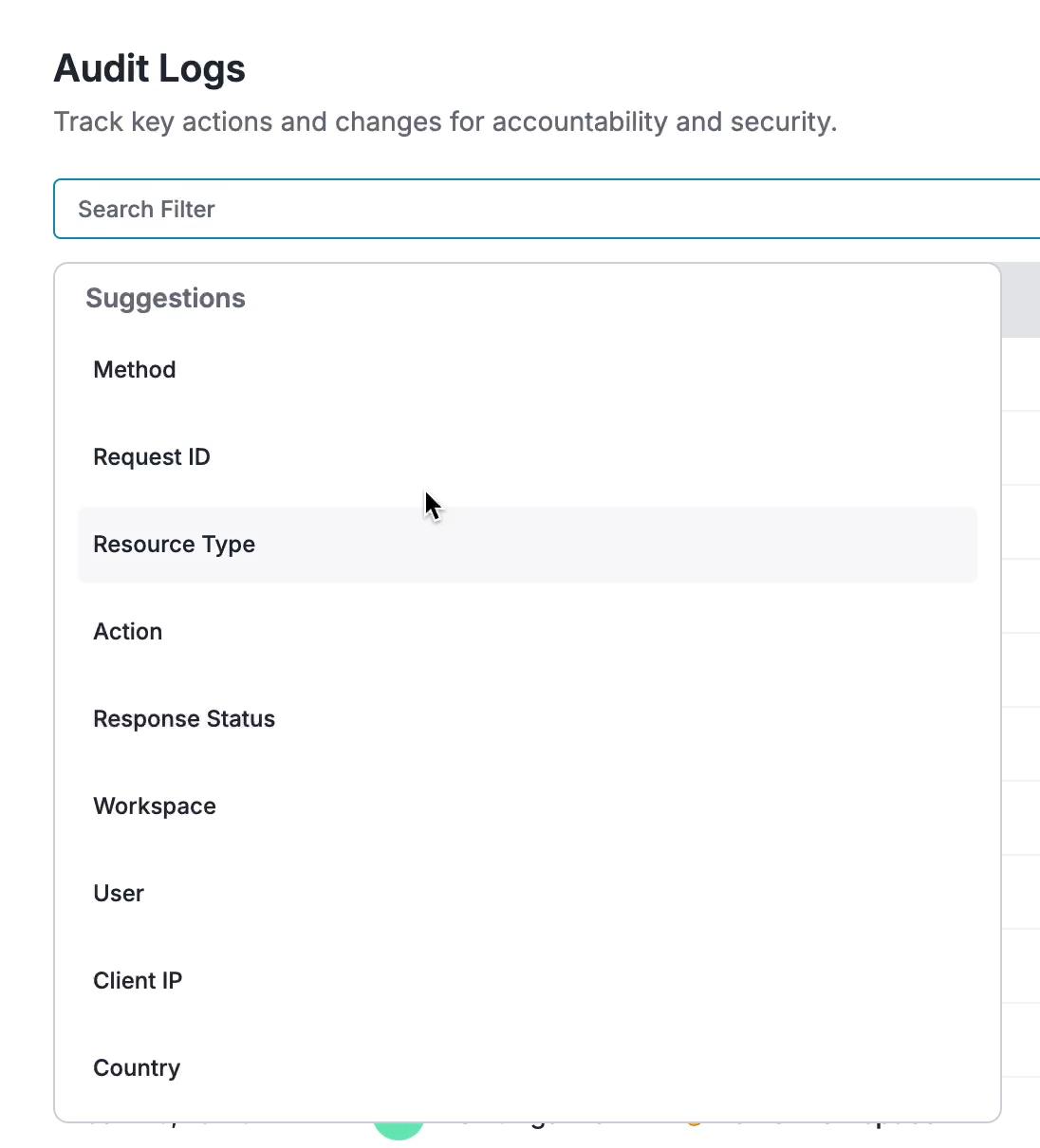Focus the Search Filter input field
The height and width of the screenshot is (1148, 1040).
pyautogui.click(x=547, y=209)
